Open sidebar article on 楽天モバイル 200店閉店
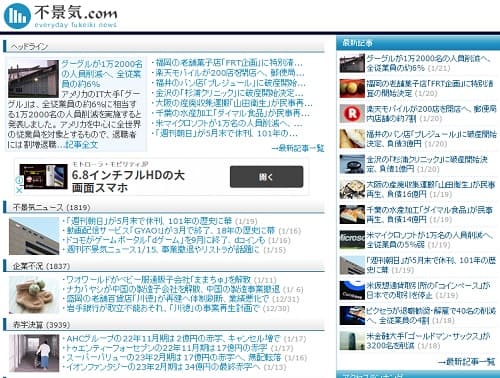This screenshot has height=378, width=500. pos(431,114)
